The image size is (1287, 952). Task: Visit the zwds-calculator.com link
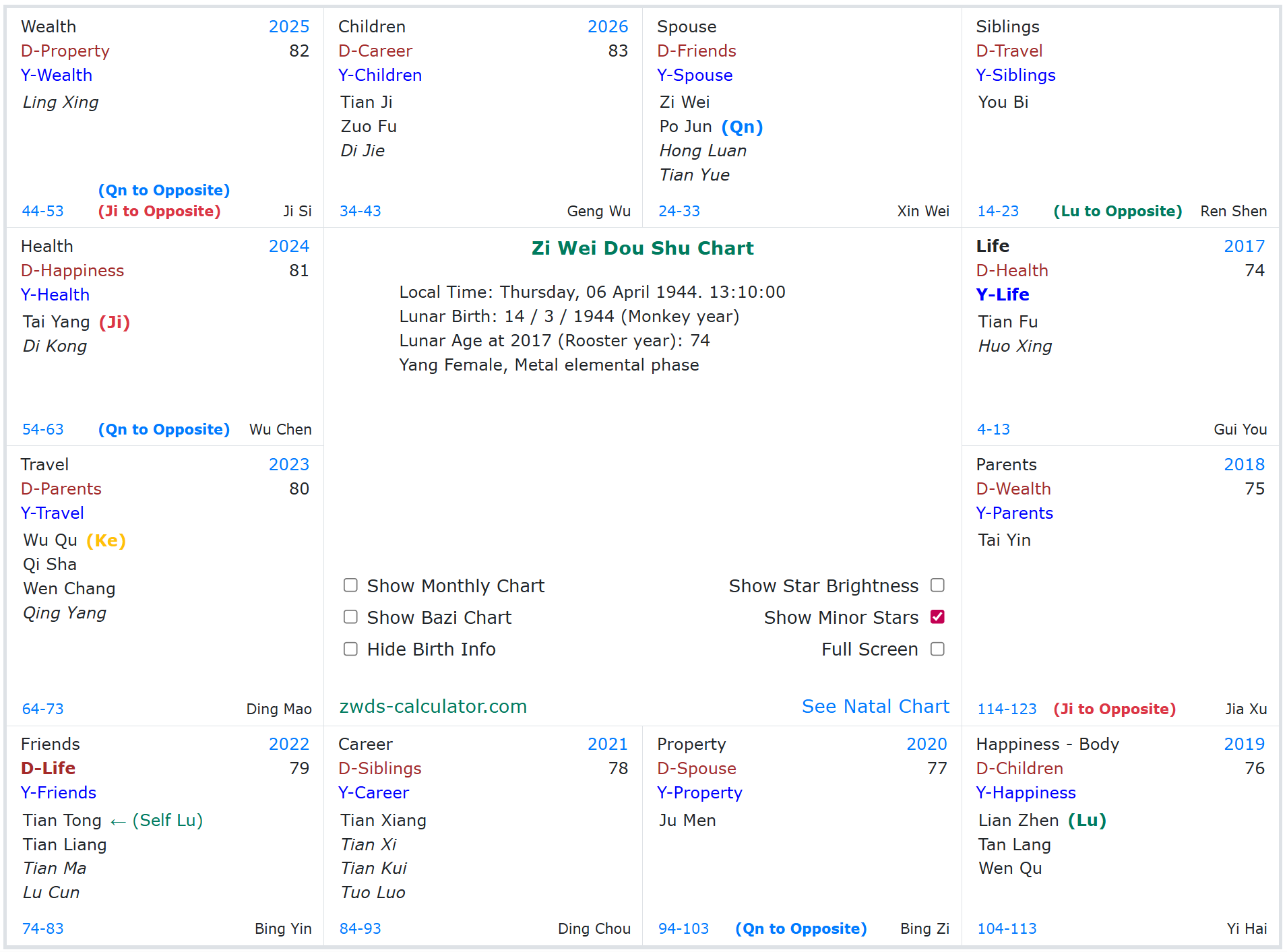[x=433, y=706]
